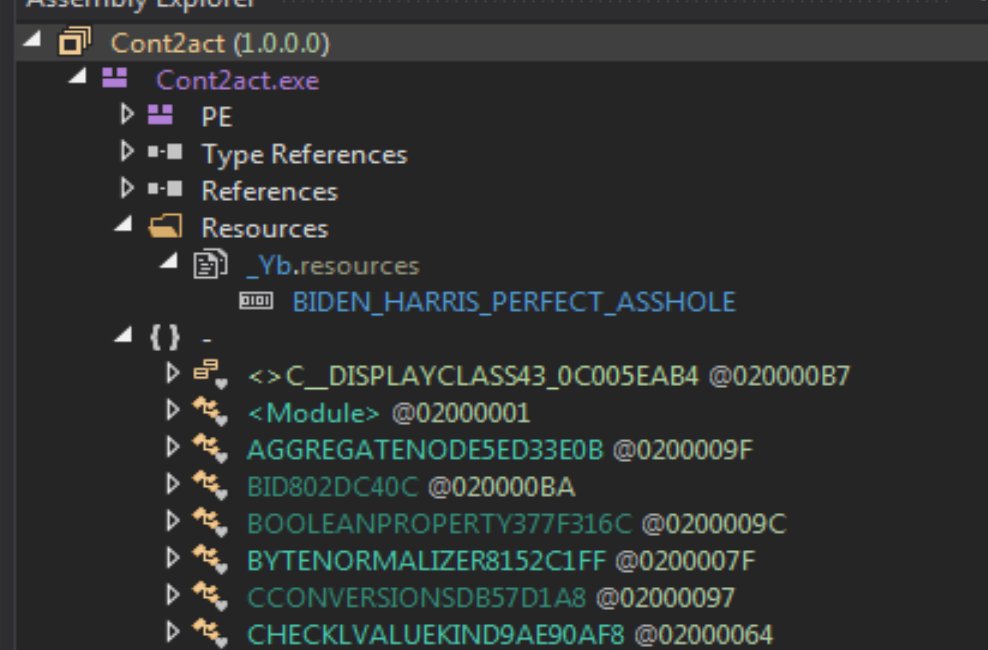The image size is (988, 650).
Task: Select the CCONVERSIONSDB57D1A8 class name
Action: (416, 598)
